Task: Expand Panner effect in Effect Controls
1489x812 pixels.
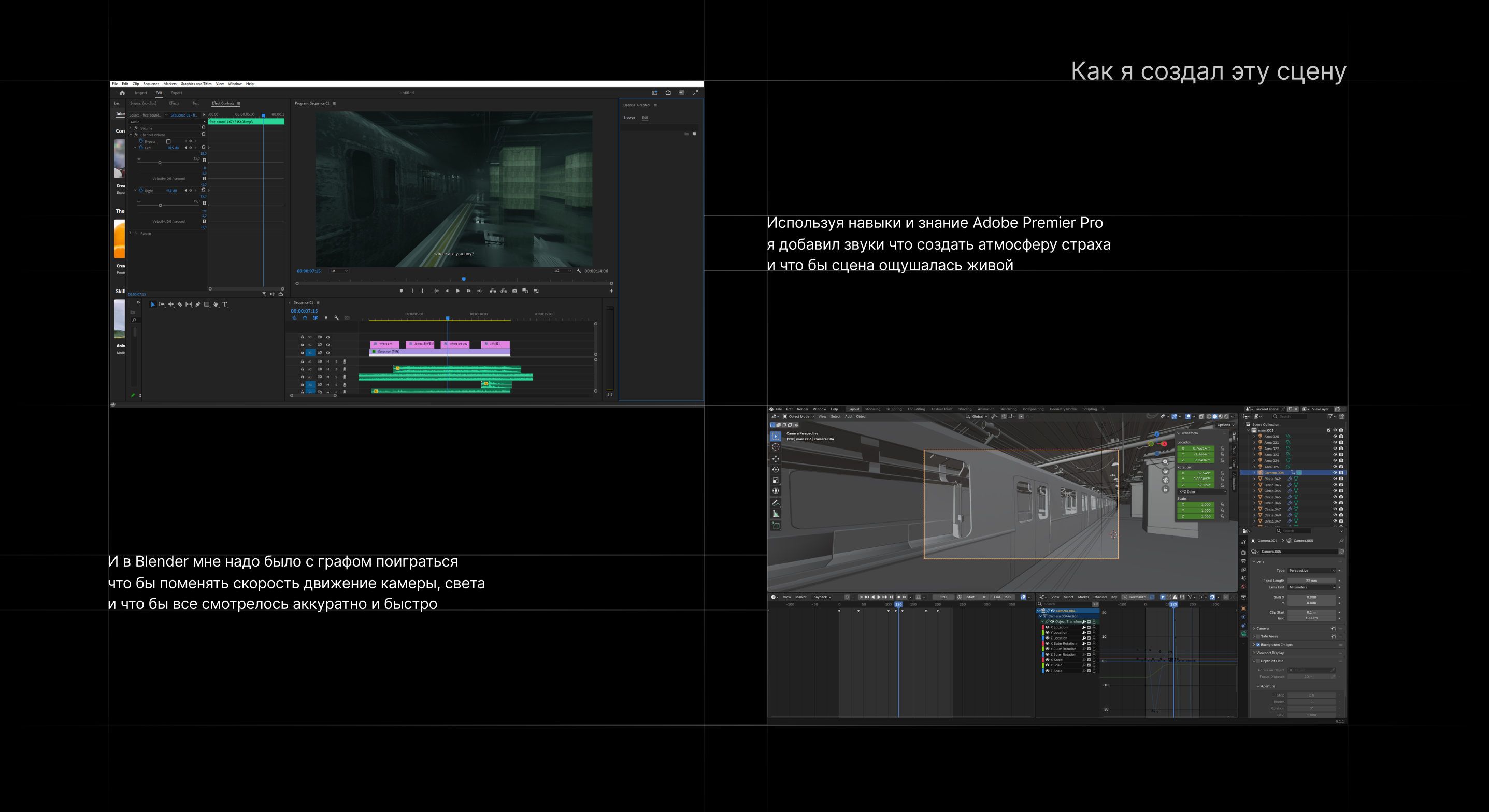Action: tap(131, 234)
